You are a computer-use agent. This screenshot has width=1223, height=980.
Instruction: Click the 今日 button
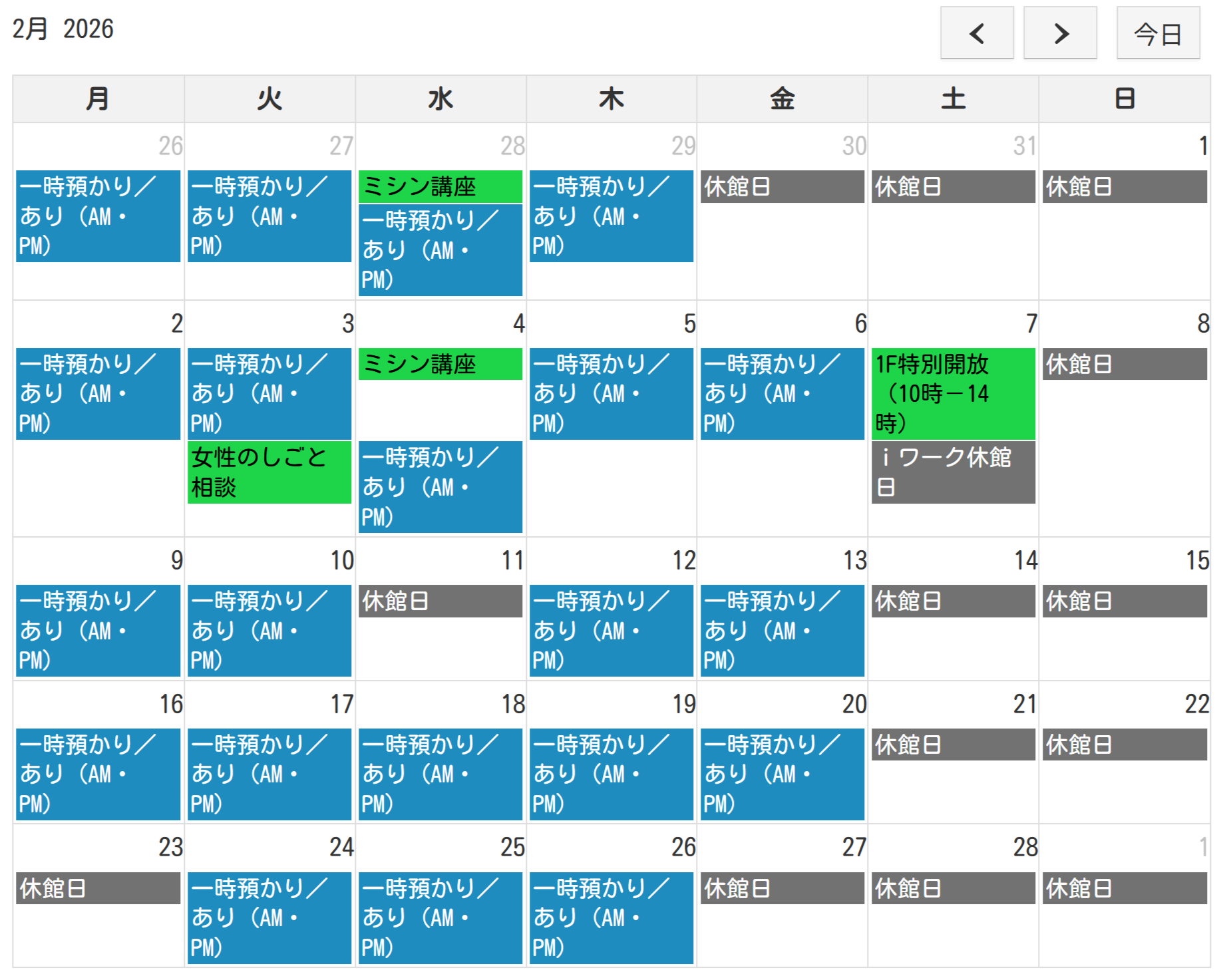(1157, 33)
